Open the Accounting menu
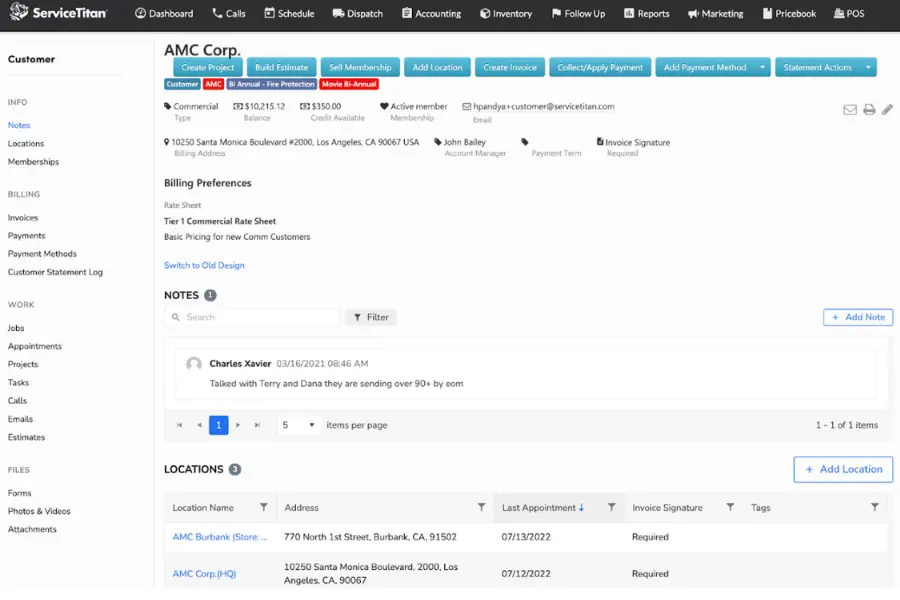Image resolution: width=900 pixels, height=600 pixels. click(x=431, y=13)
